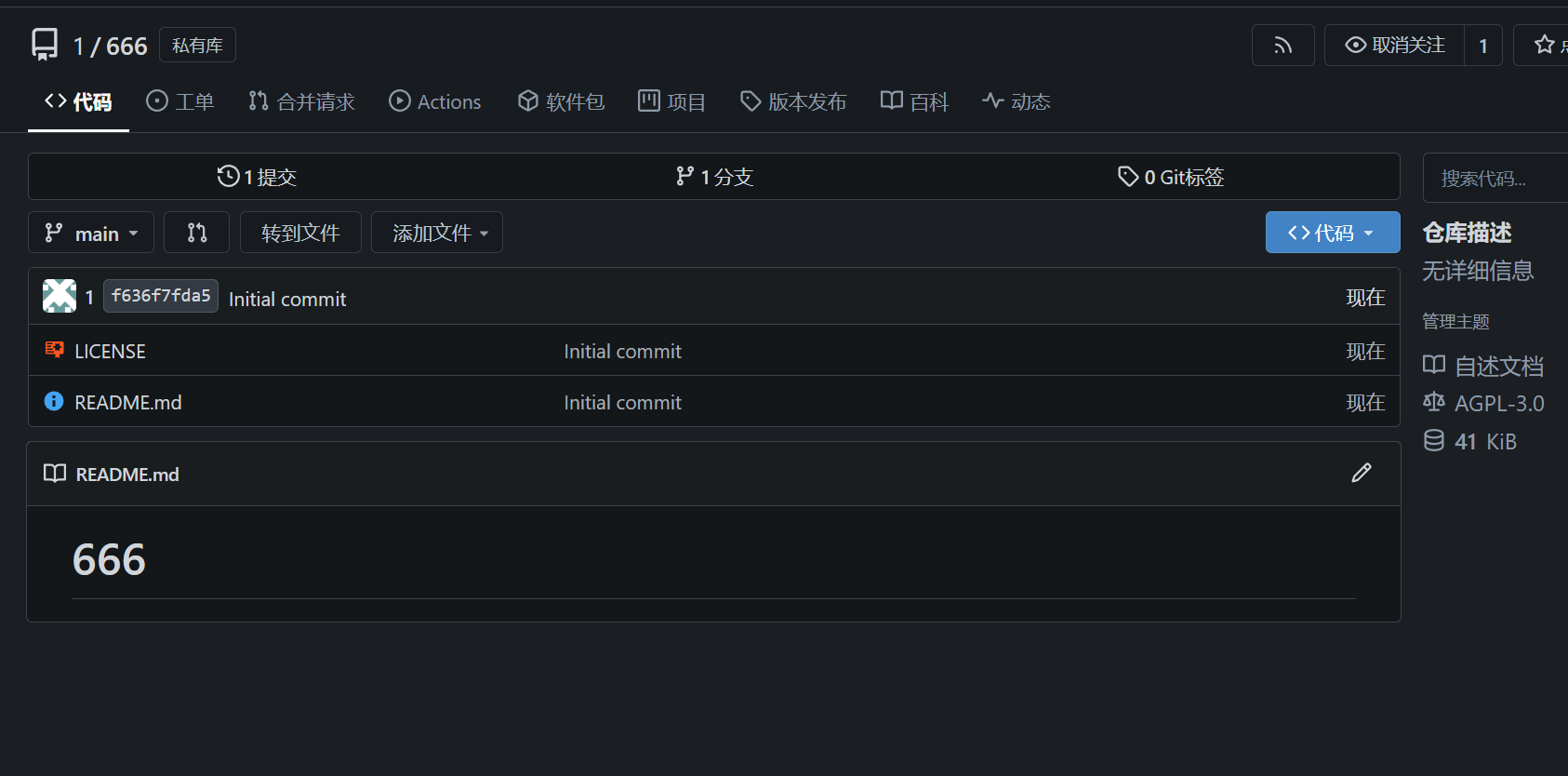Click the 转到文件 button
Viewport: 1568px width, 776px height.
tap(300, 233)
